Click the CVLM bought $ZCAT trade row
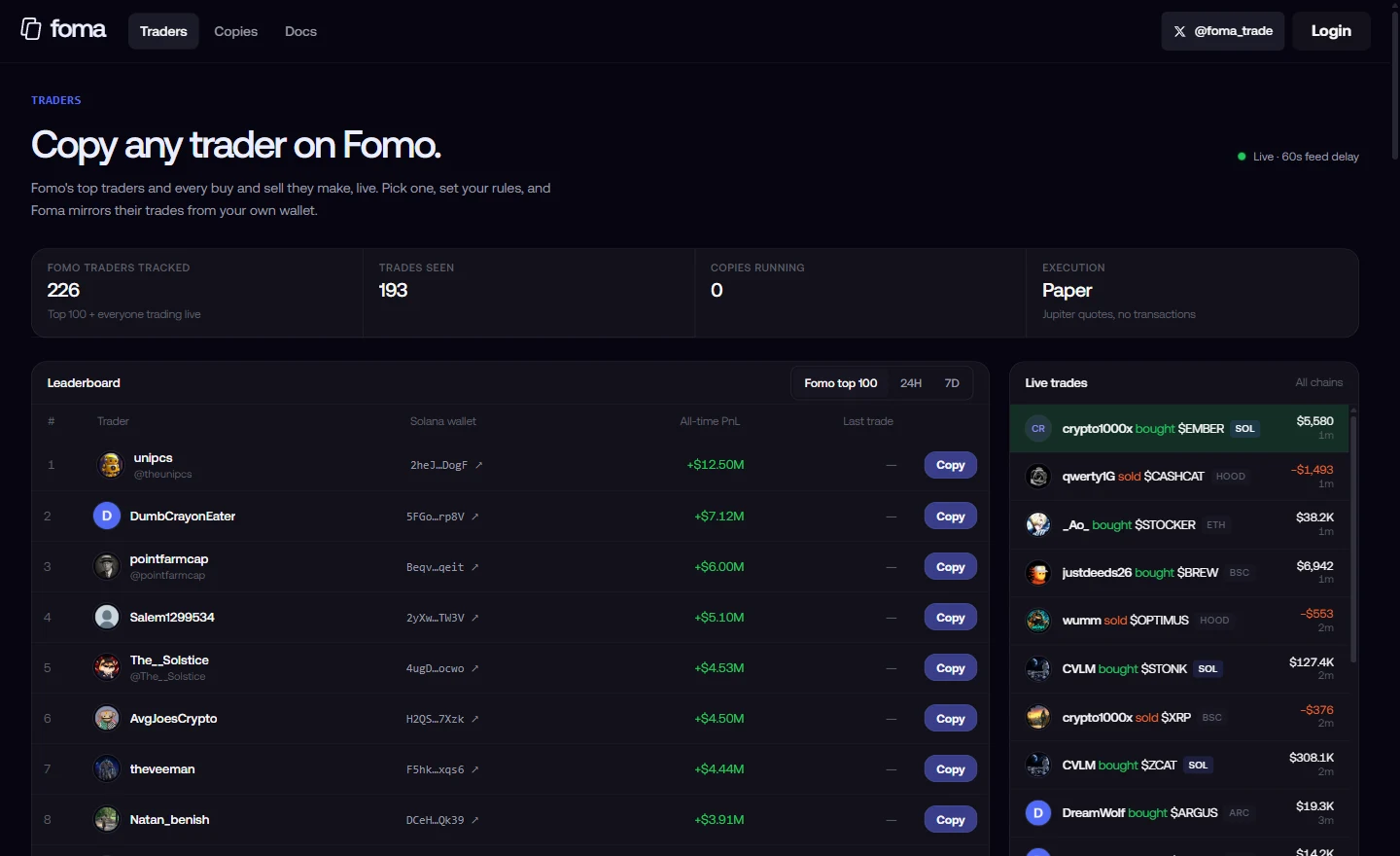The height and width of the screenshot is (856, 1400). 1179,766
